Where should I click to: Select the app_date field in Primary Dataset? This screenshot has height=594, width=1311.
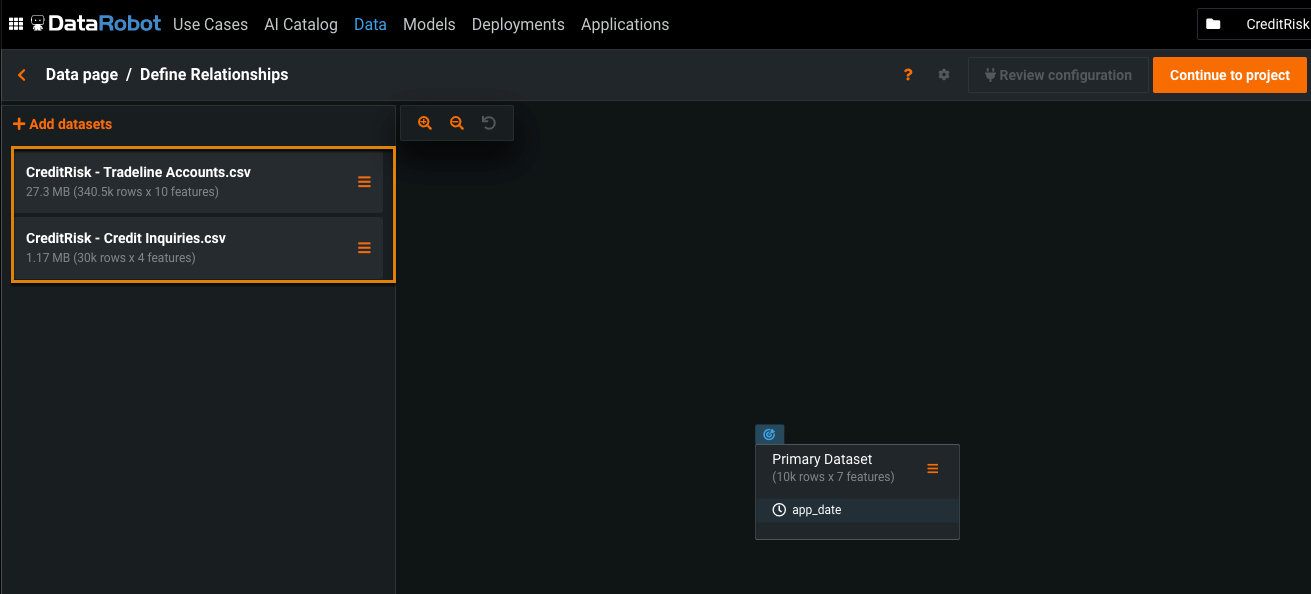(x=816, y=510)
